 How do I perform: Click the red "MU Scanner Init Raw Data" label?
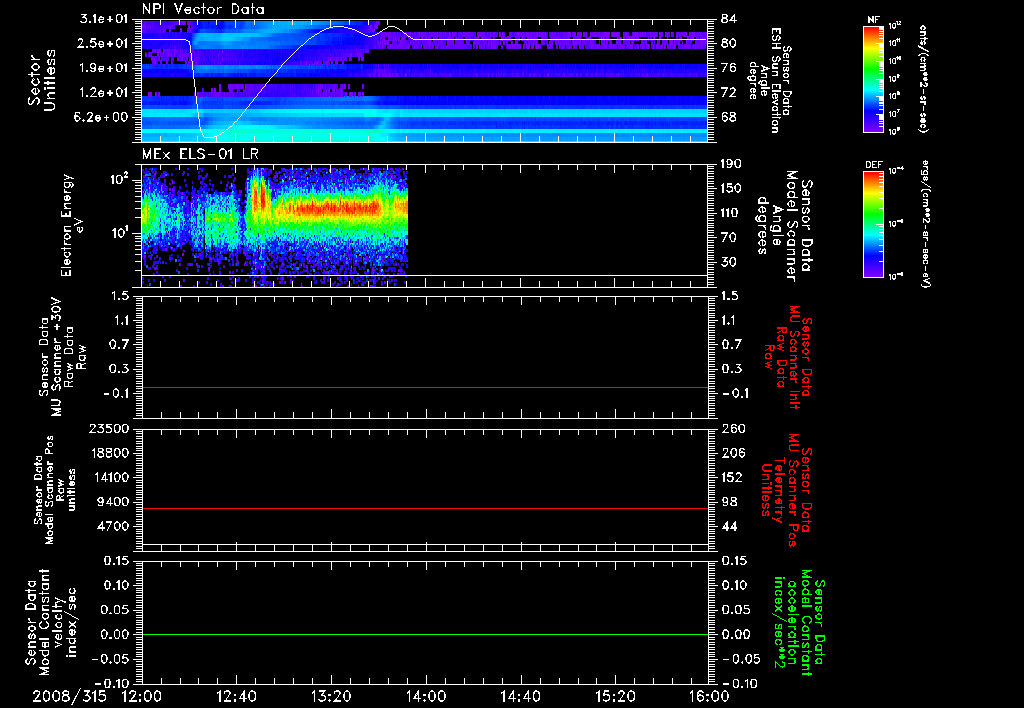(788, 357)
